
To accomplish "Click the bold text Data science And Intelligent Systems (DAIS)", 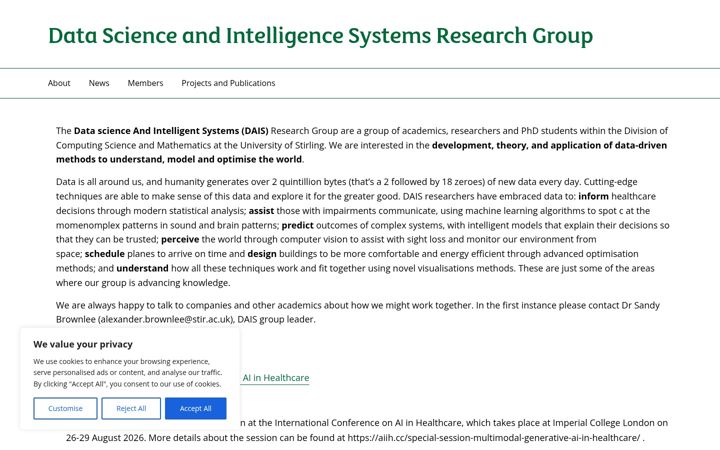I will coord(171,131).
